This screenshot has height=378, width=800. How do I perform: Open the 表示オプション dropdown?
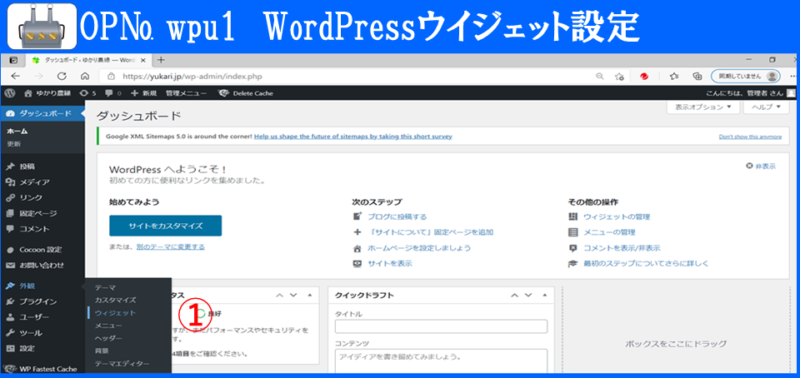click(x=703, y=107)
